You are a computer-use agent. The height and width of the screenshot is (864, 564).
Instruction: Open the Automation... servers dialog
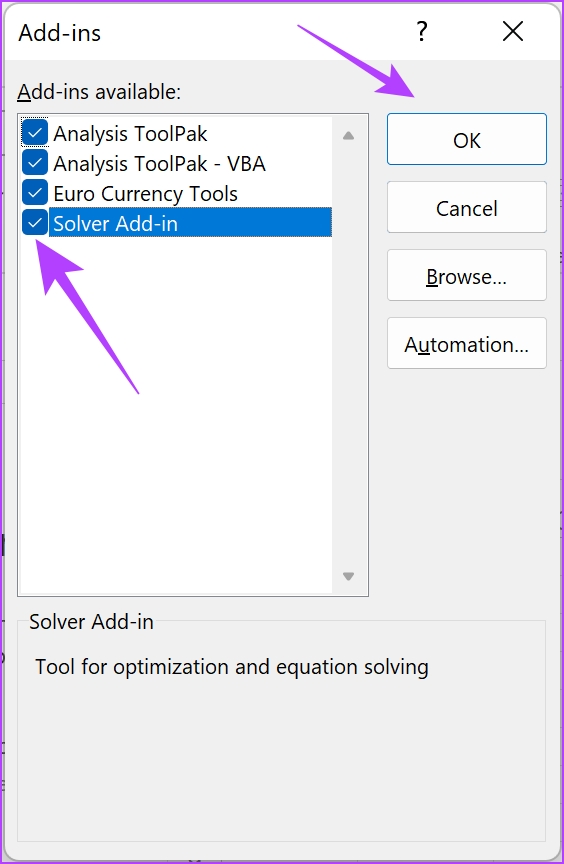pyautogui.click(x=467, y=343)
